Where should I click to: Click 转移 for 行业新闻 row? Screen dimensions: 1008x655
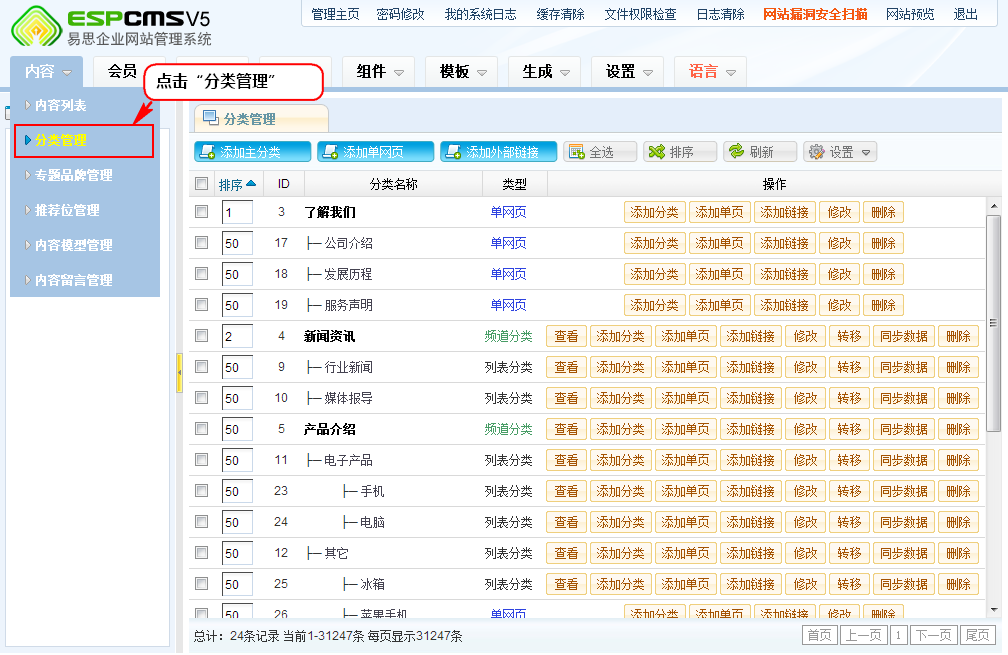pyautogui.click(x=849, y=367)
